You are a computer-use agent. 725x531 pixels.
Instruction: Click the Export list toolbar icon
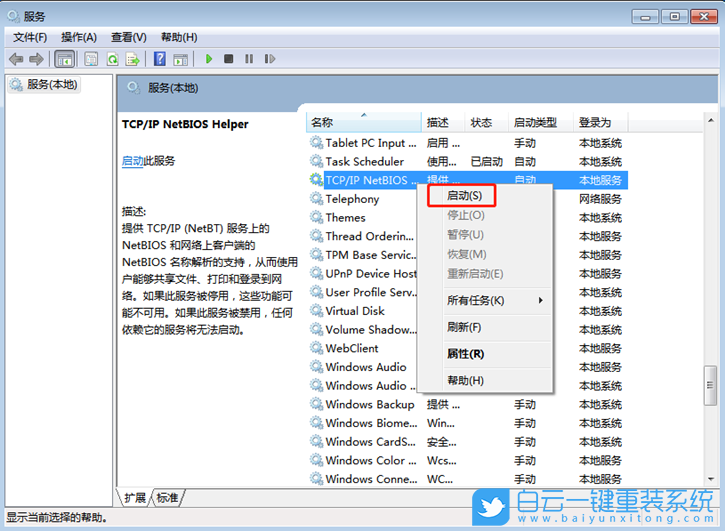[x=133, y=59]
